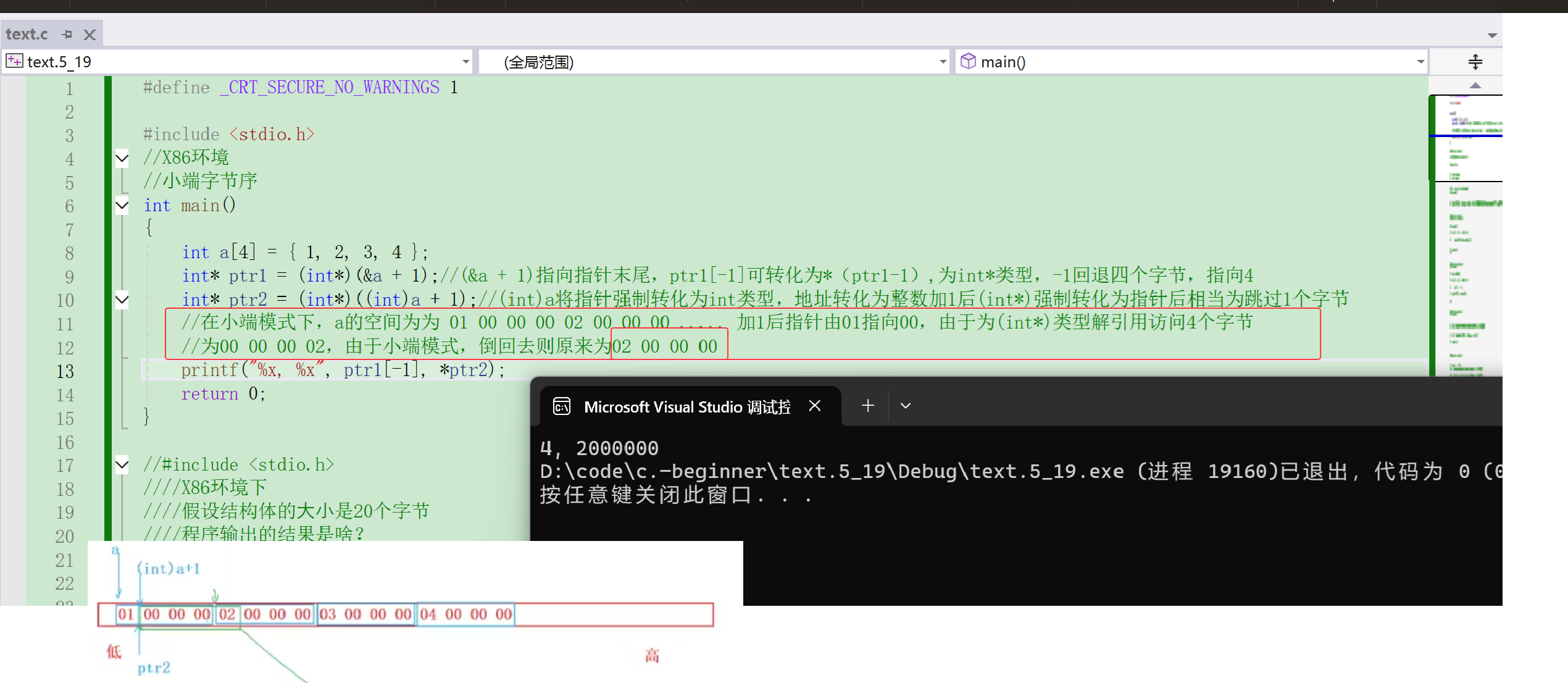
Task: Collapse the int main() code block
Action: pyautogui.click(x=122, y=205)
